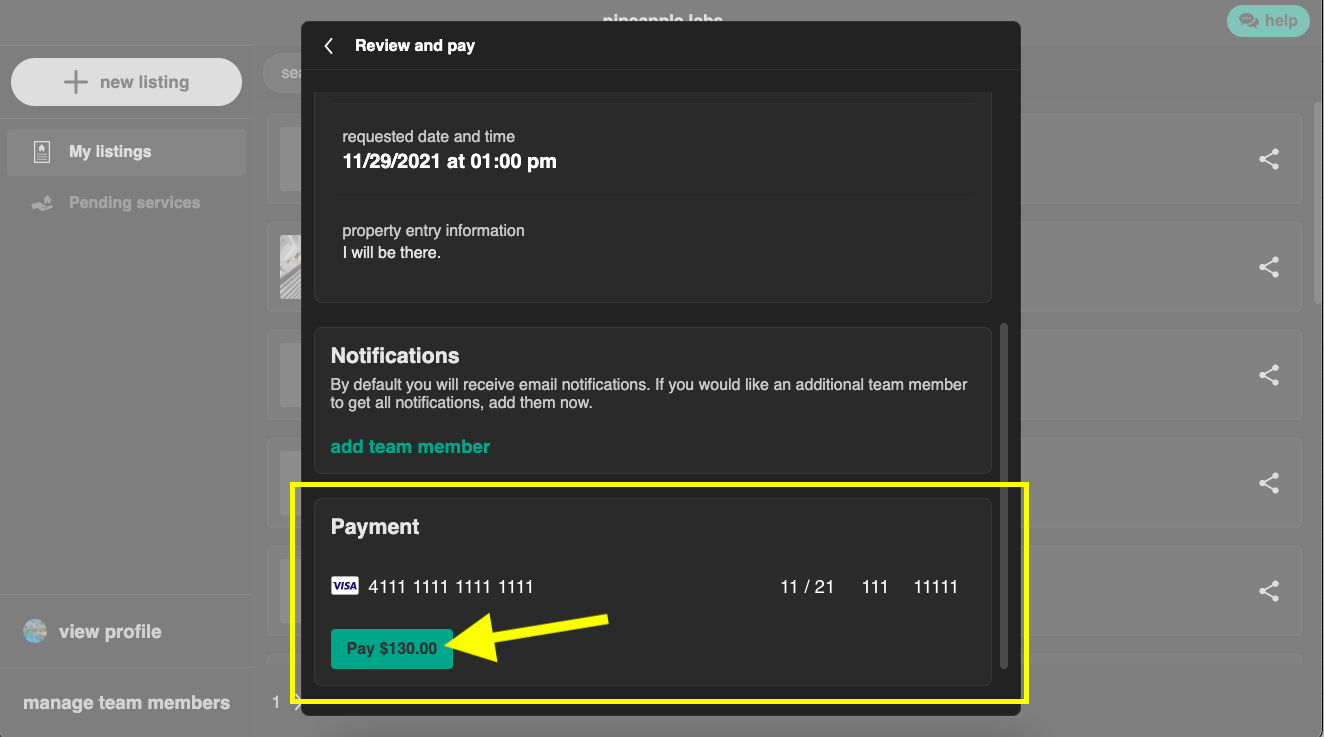Click the zip code field showing 11111
Image resolution: width=1324 pixels, height=737 pixels.
(935, 587)
